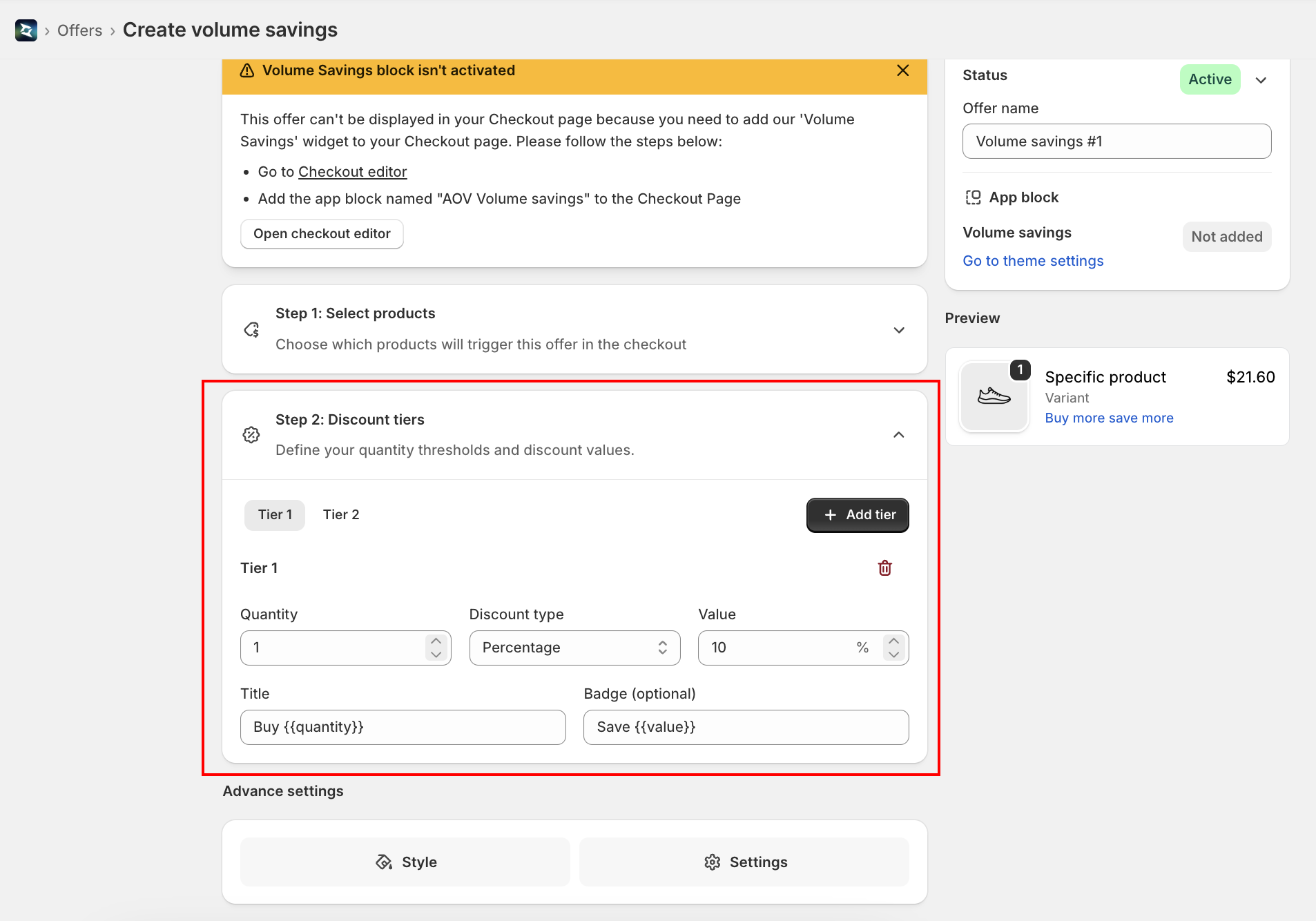1316x921 pixels.
Task: Click the Step 1 product trigger icon
Action: coord(251,329)
